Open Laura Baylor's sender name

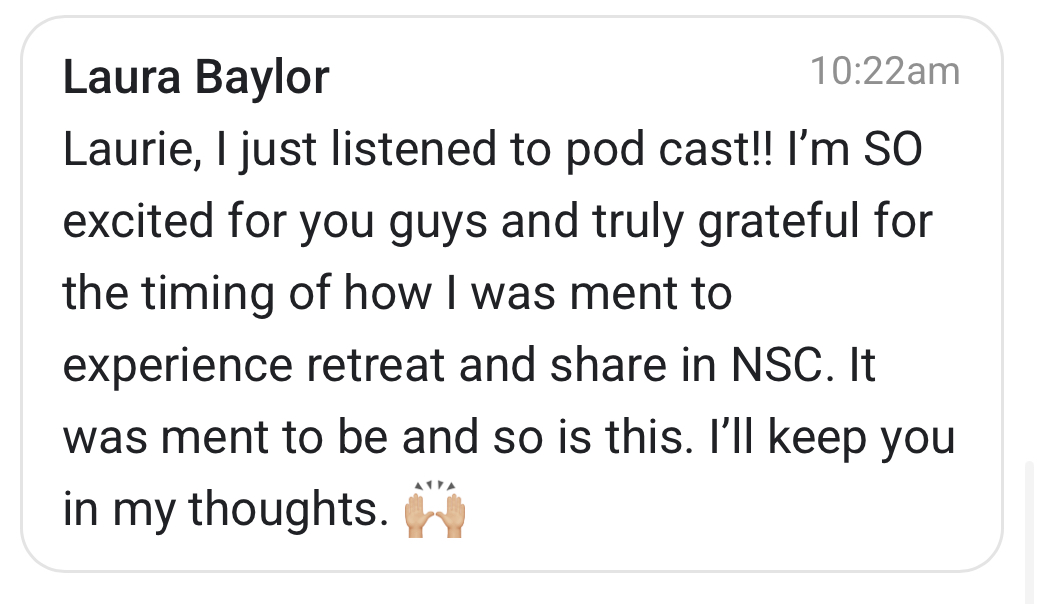[x=196, y=77]
